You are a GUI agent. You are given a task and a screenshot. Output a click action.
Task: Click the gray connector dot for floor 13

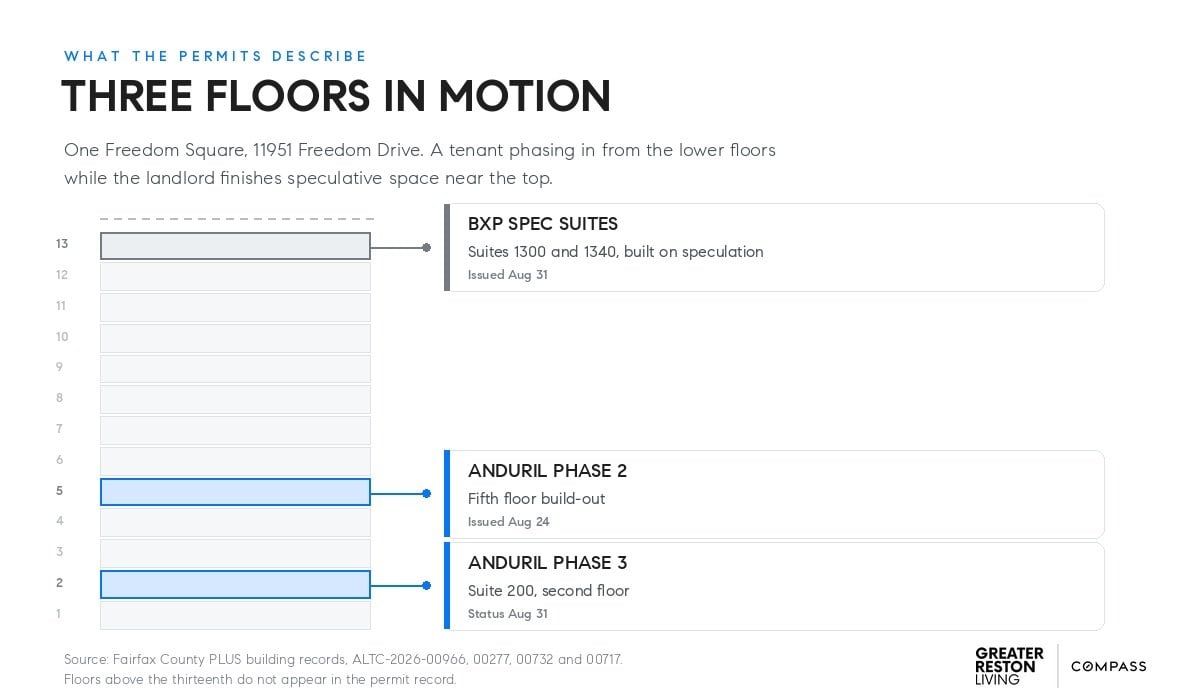(426, 247)
